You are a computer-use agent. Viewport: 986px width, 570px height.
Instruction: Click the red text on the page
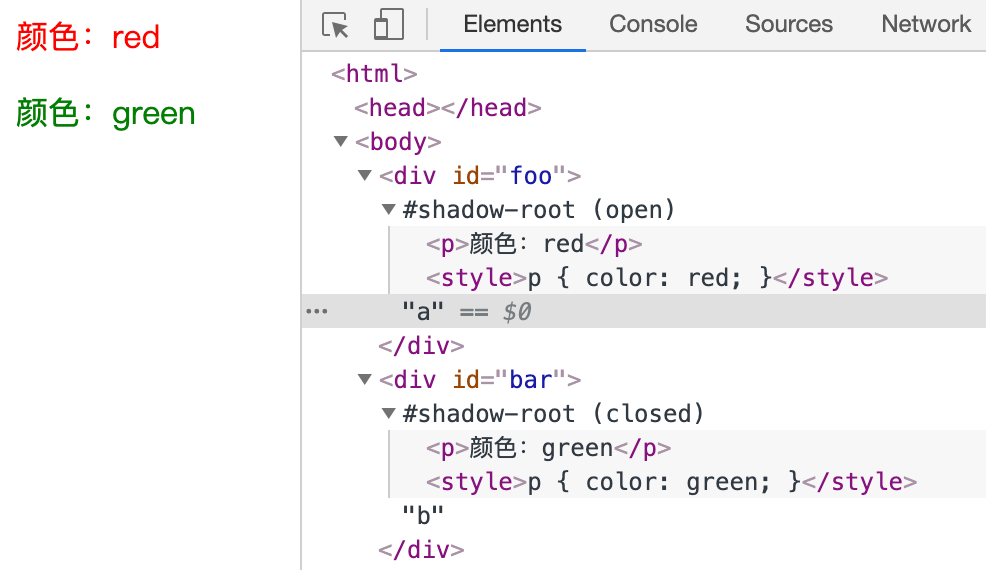[88, 38]
